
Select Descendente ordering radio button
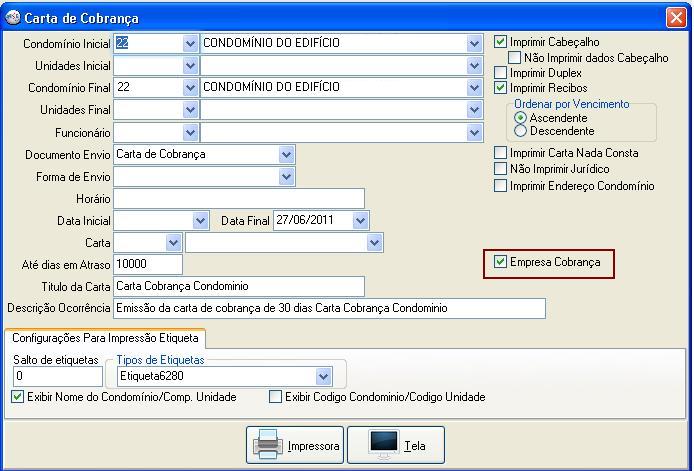[x=520, y=131]
